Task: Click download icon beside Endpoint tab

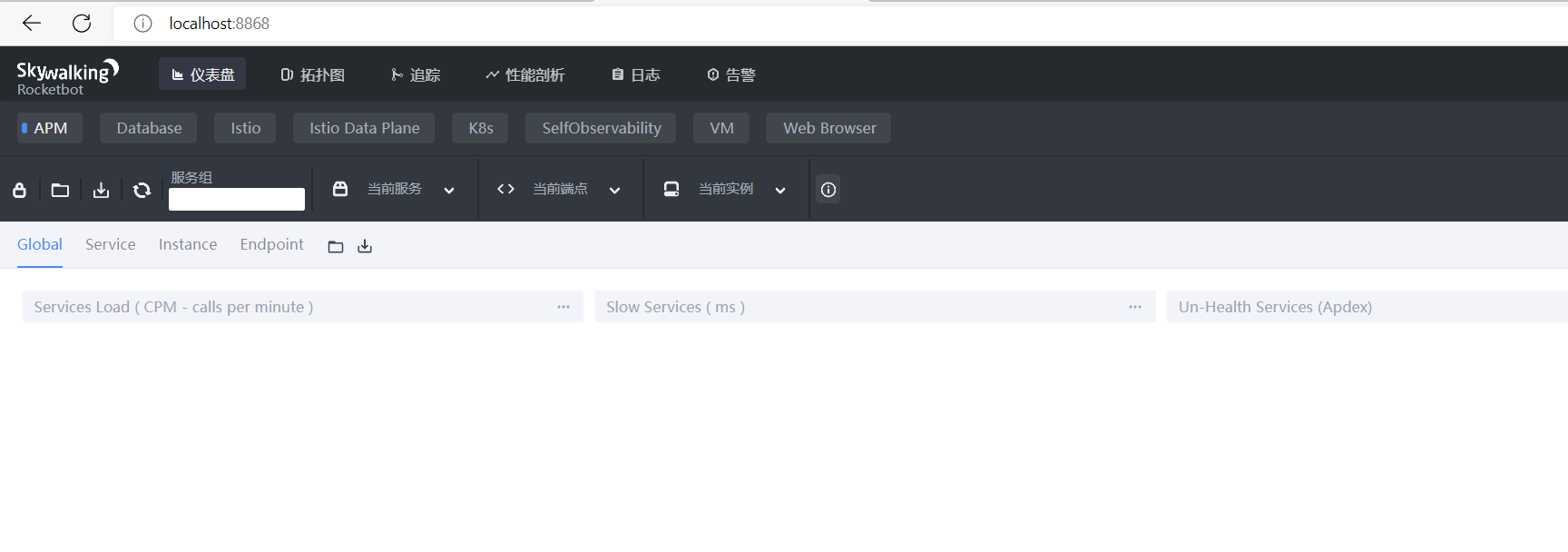Action: pos(365,246)
